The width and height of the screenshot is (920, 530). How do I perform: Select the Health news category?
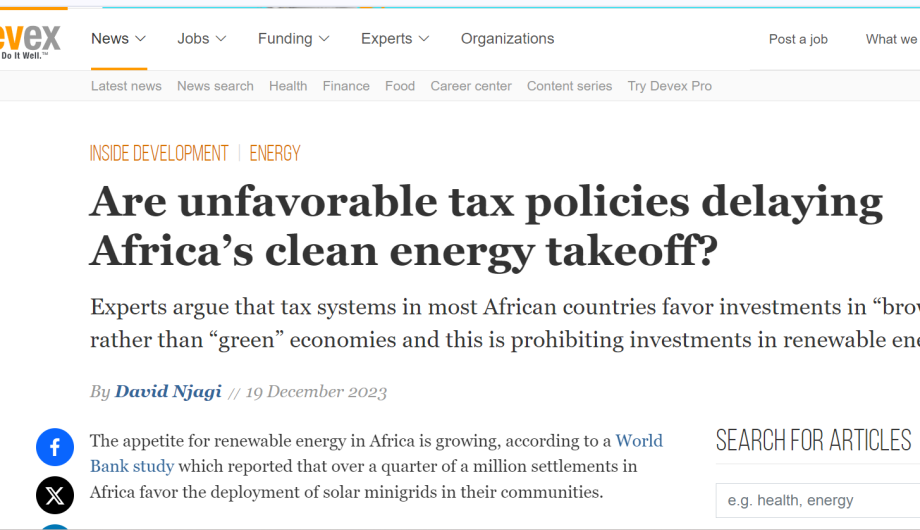288,86
